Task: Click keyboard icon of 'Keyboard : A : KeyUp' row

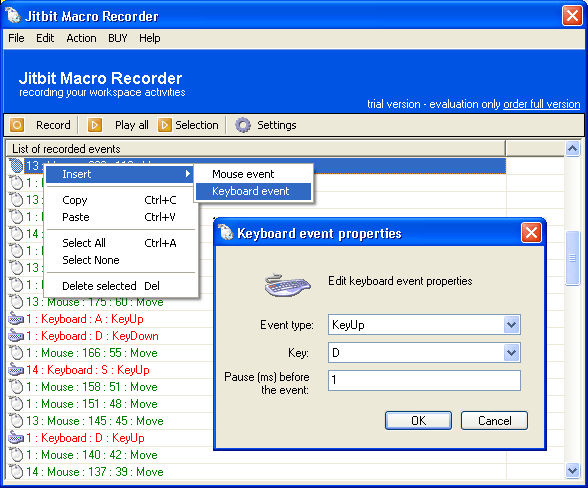Action: click(x=16, y=319)
